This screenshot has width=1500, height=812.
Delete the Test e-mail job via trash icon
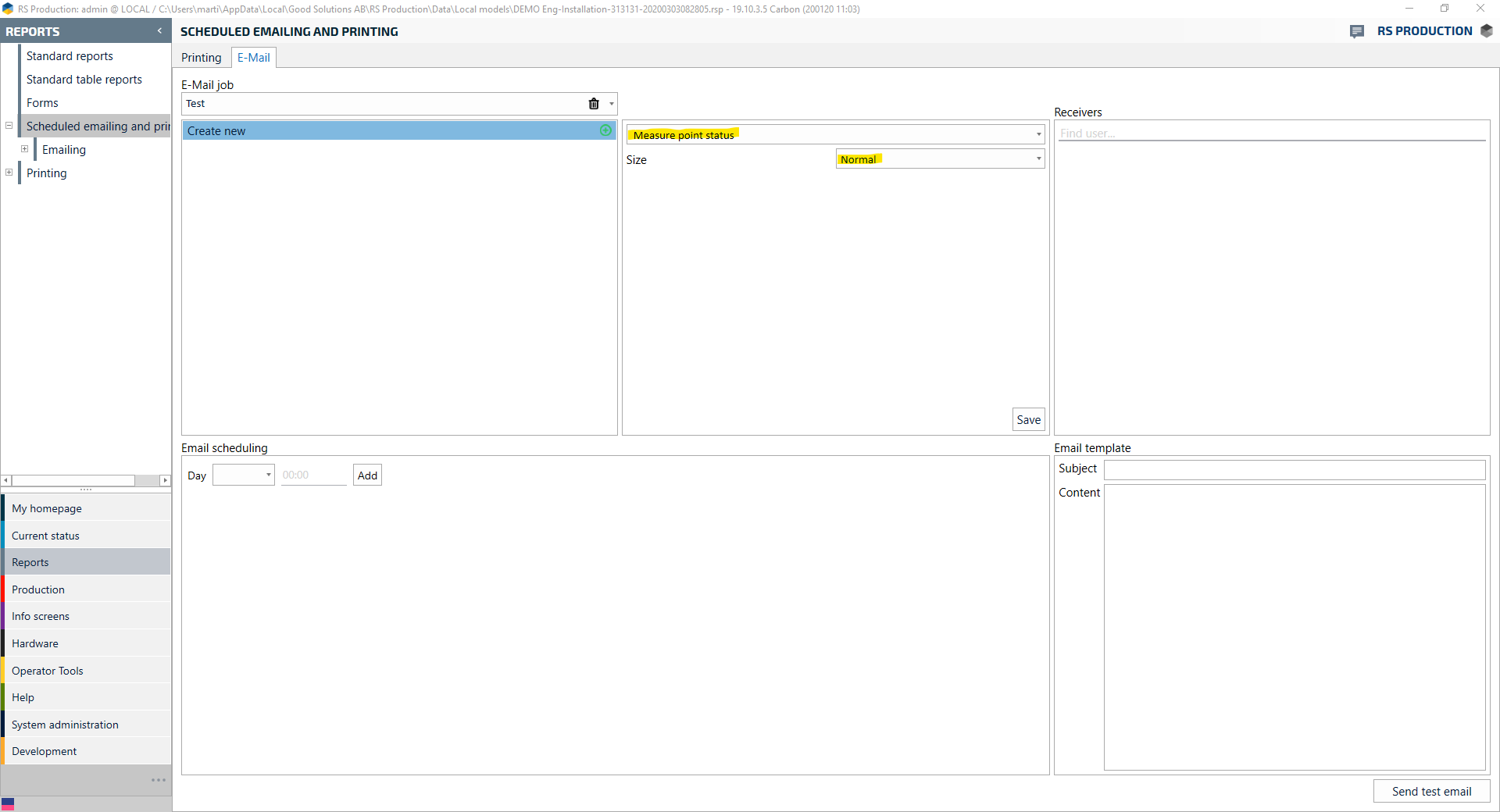[x=594, y=104]
